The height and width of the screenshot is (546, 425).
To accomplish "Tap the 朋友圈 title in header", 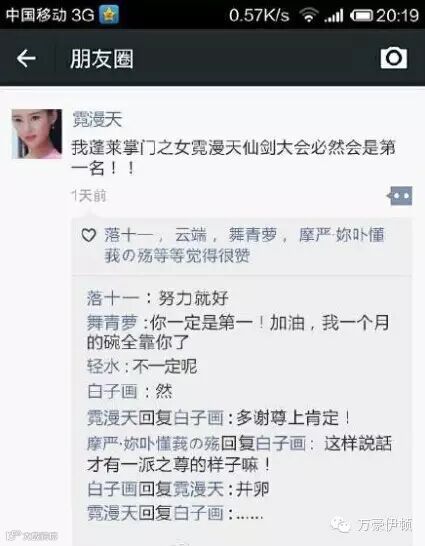I will coord(102,58).
